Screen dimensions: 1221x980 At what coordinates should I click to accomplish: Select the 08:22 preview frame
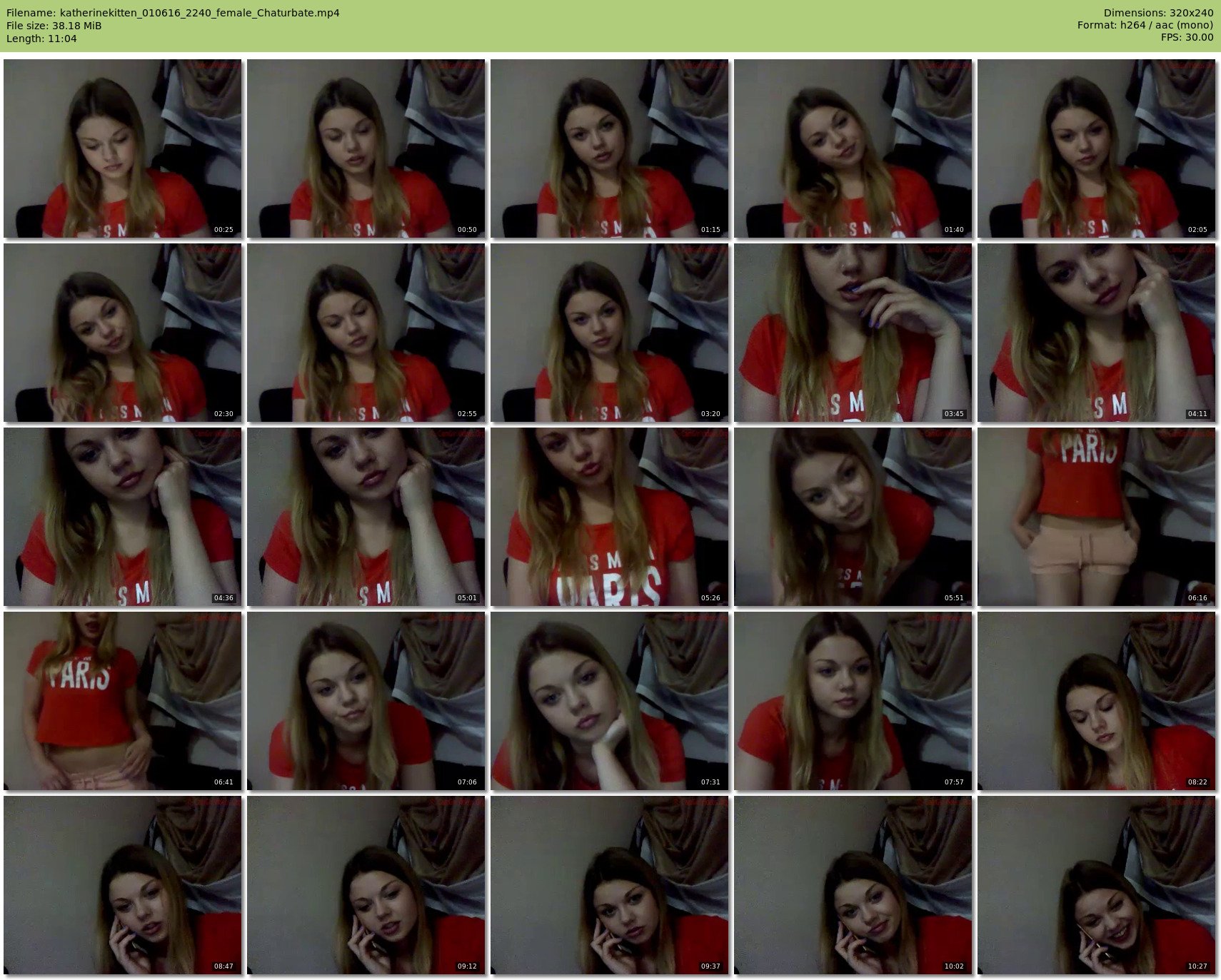pyautogui.click(x=1097, y=701)
